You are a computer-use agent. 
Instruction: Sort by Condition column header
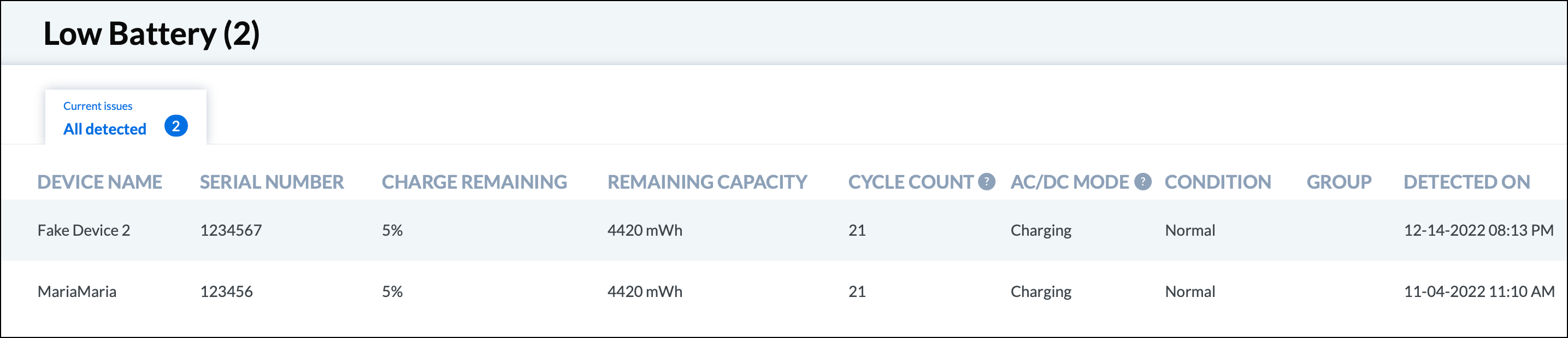click(1217, 182)
